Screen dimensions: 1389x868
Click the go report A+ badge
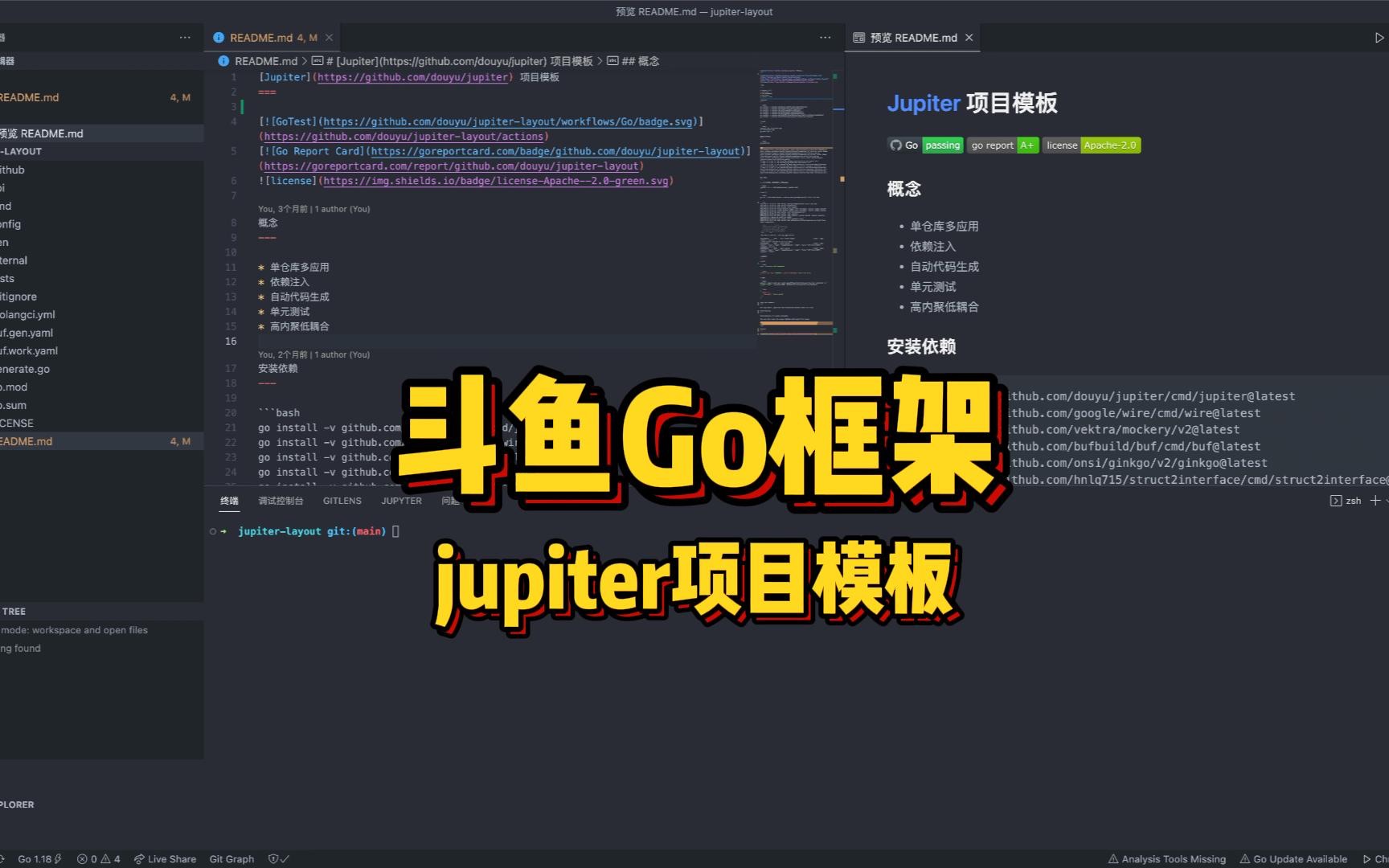(1002, 145)
